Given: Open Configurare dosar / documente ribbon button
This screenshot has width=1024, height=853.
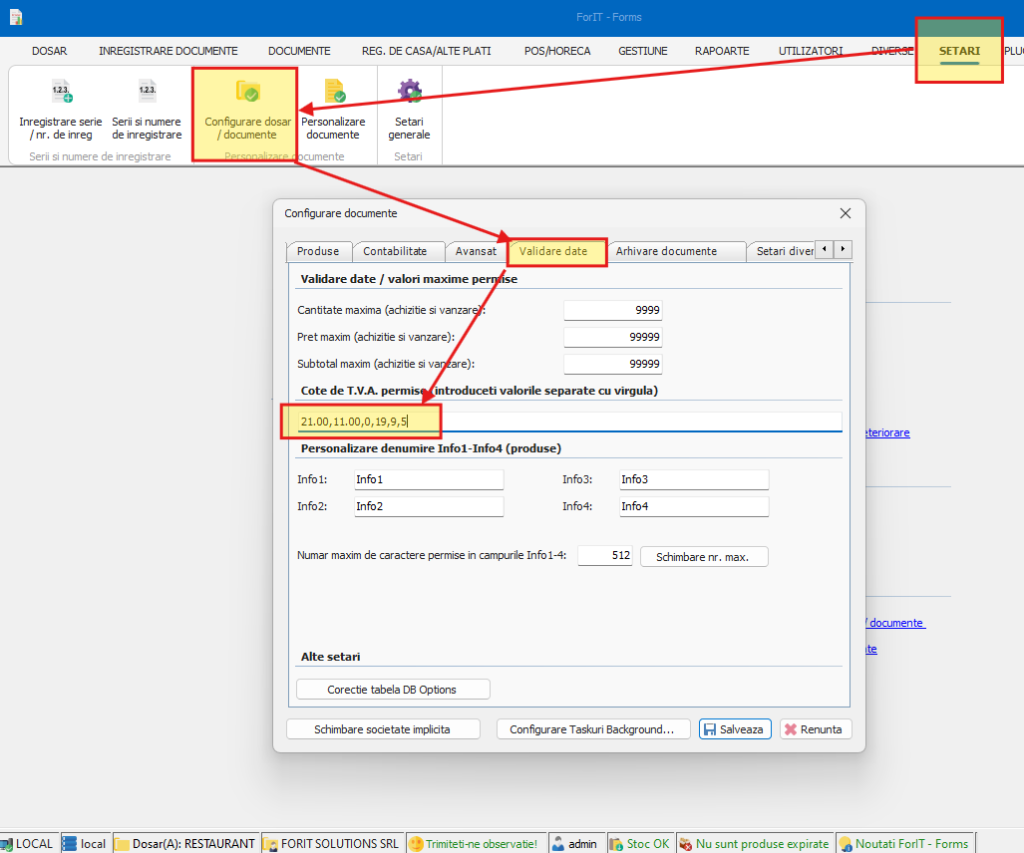Looking at the screenshot, I should [248, 109].
